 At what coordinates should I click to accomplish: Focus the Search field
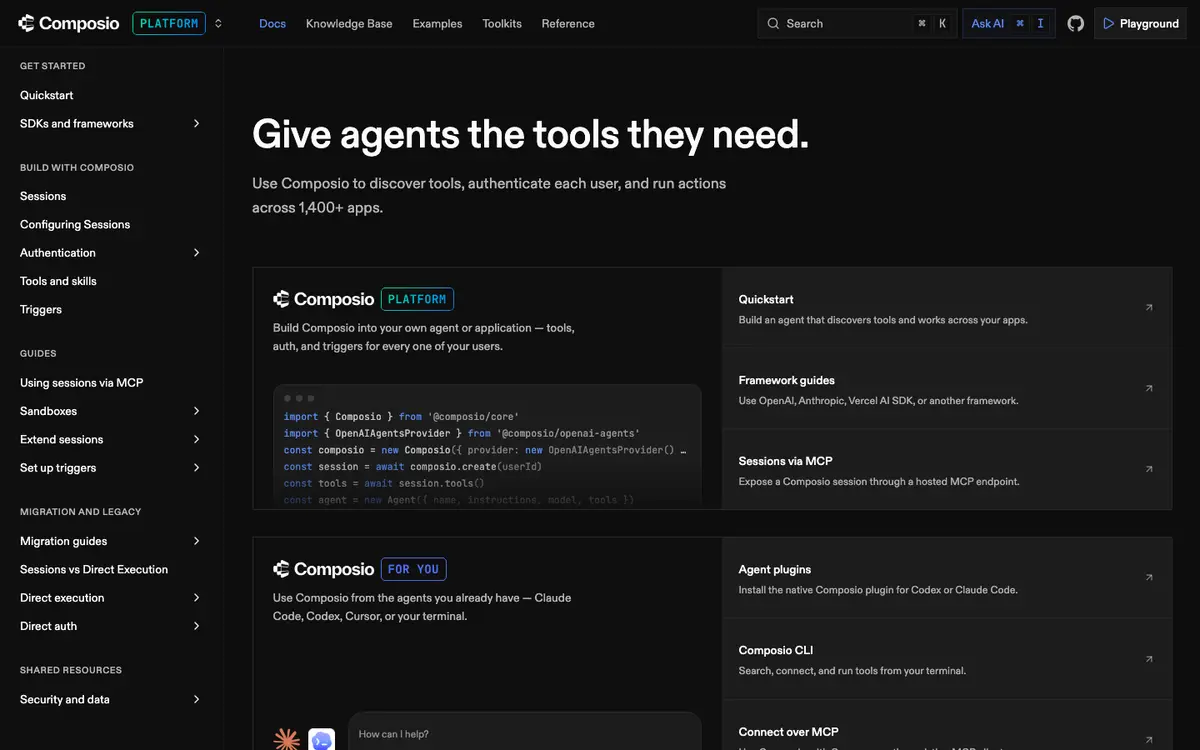857,23
